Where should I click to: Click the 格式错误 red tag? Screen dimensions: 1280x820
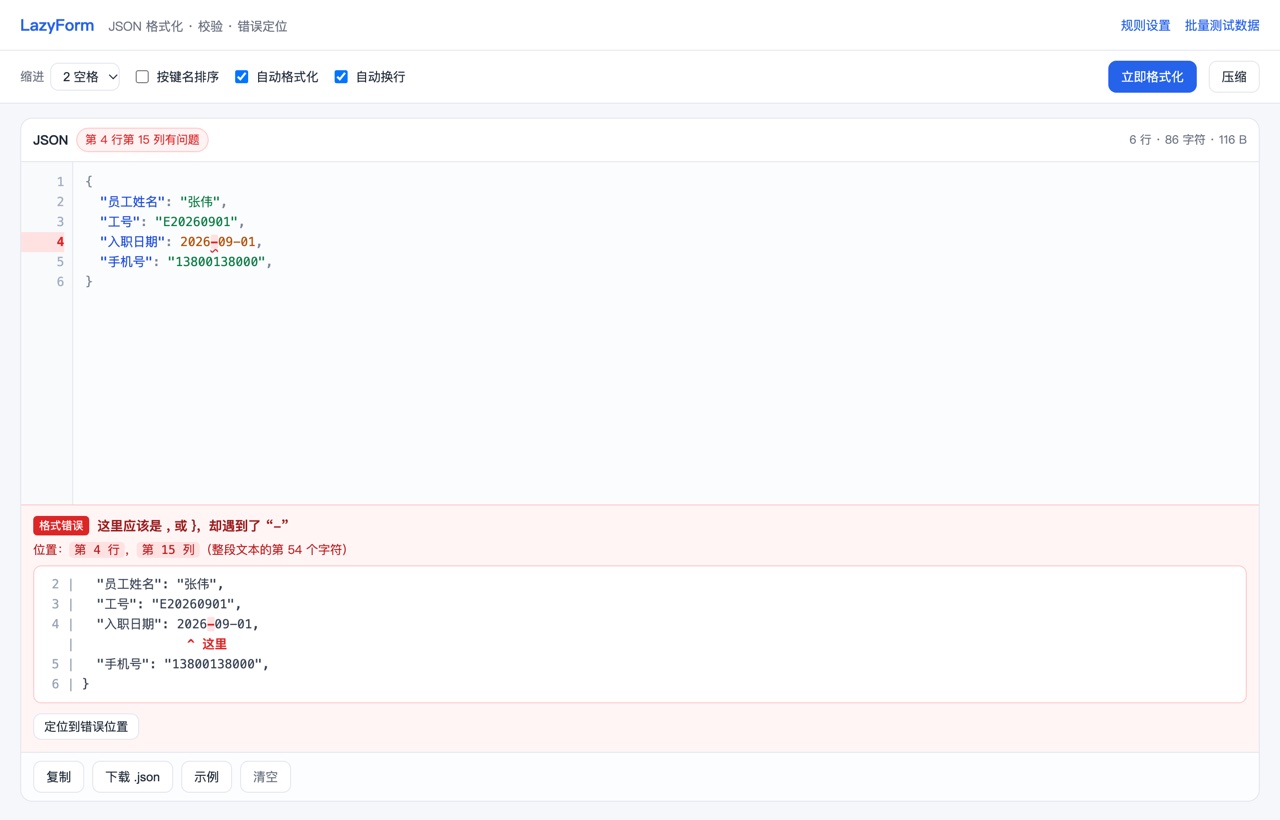pos(61,526)
